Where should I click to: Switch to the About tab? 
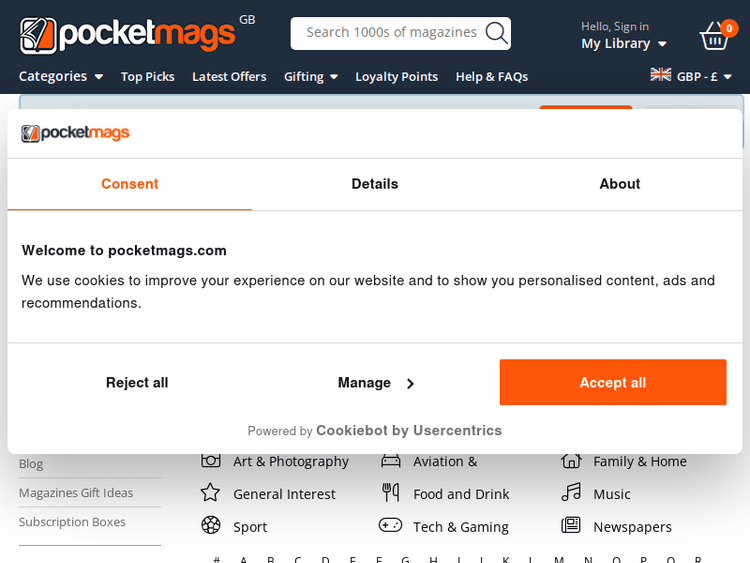point(620,184)
